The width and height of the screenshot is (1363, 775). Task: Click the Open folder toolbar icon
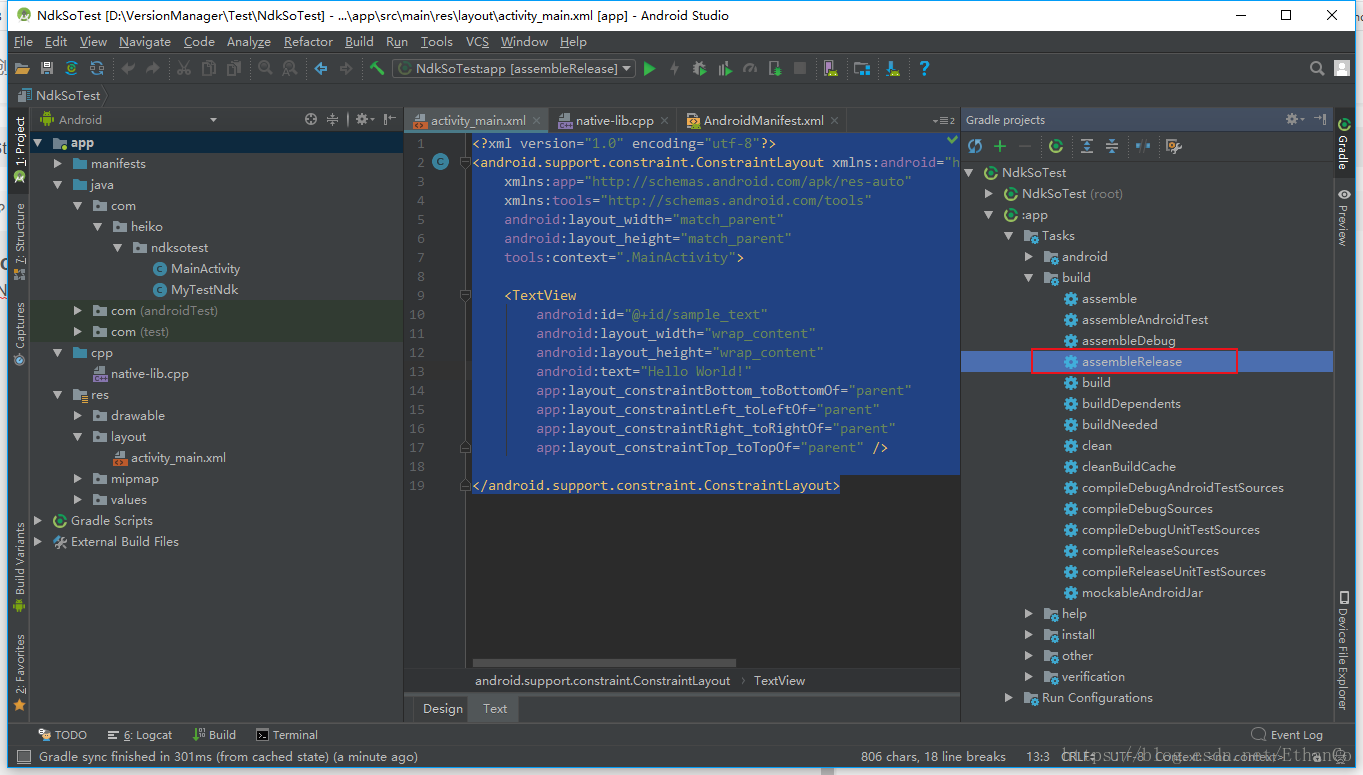[x=22, y=68]
